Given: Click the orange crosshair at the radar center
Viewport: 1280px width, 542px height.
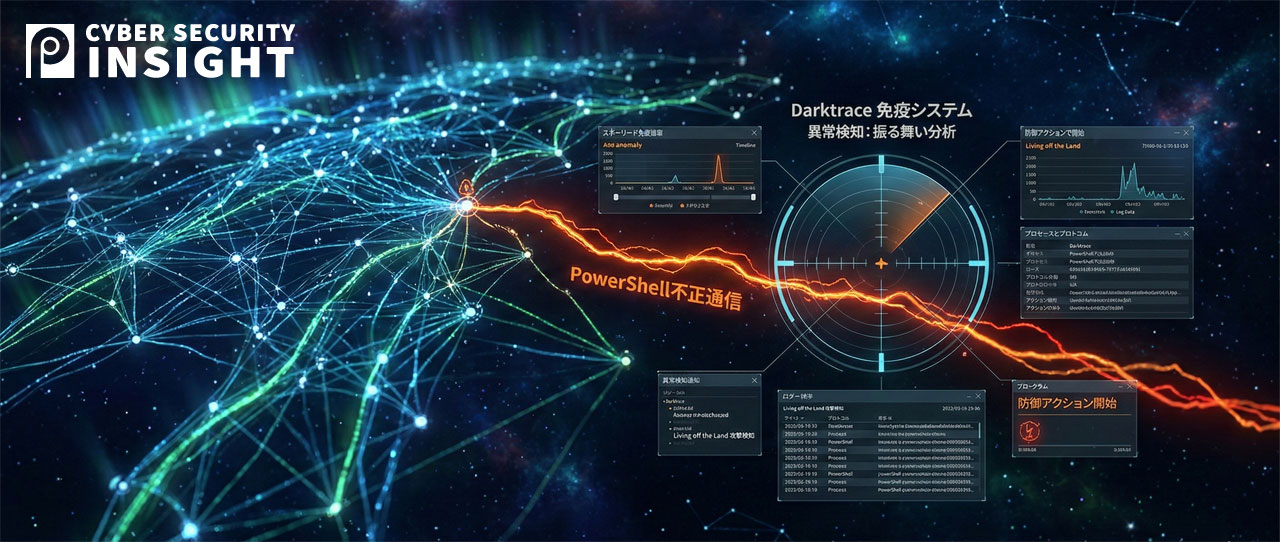Looking at the screenshot, I should click(x=881, y=263).
